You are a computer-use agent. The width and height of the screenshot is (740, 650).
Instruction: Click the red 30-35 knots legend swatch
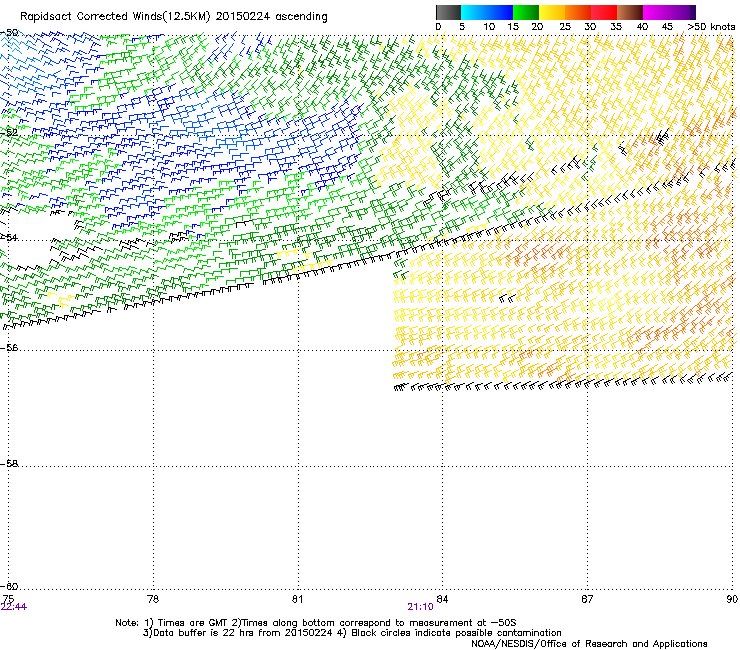604,12
